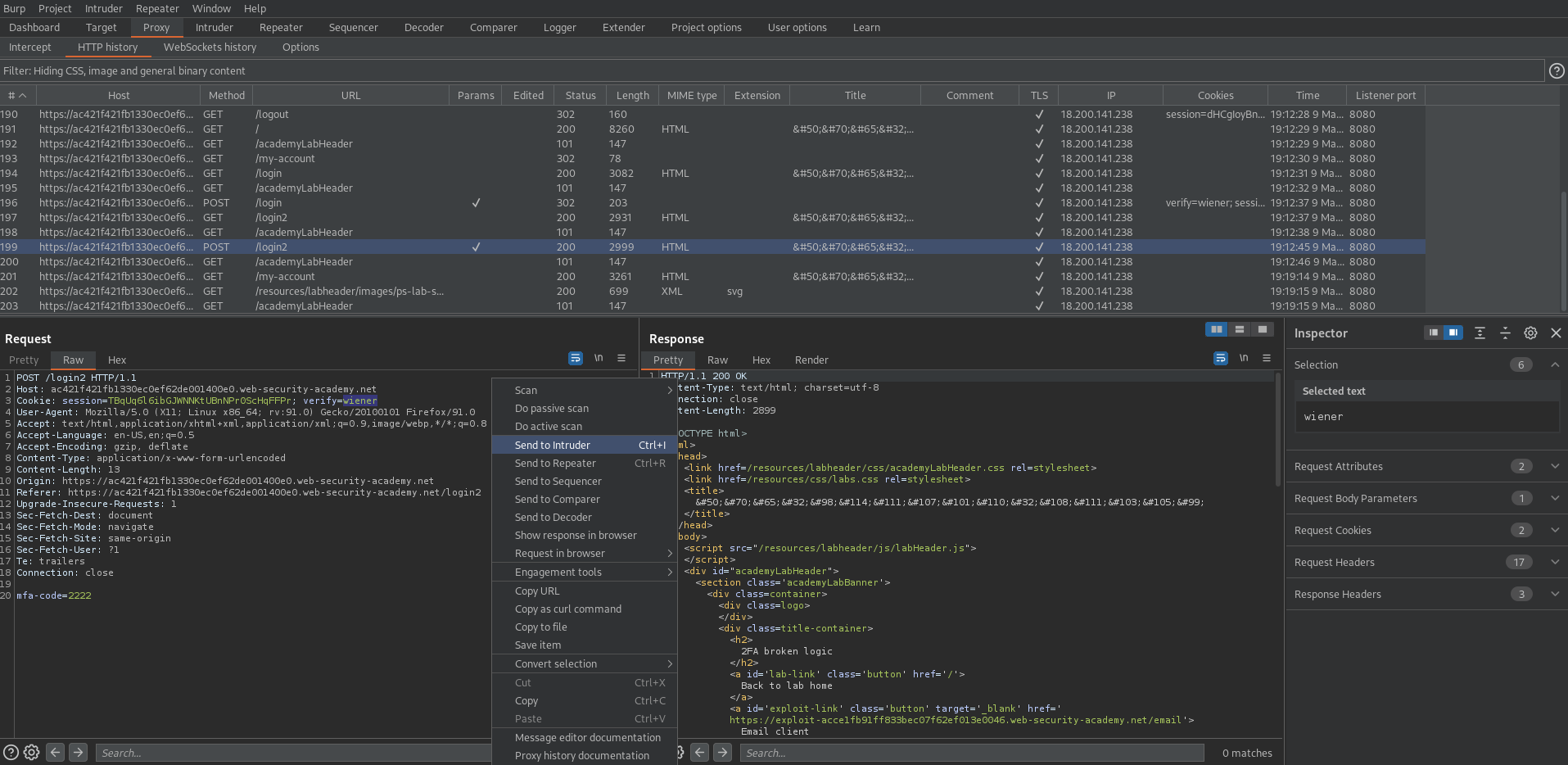Open the Extender tab
Screen dimensions: 1568x765
pyautogui.click(x=623, y=27)
